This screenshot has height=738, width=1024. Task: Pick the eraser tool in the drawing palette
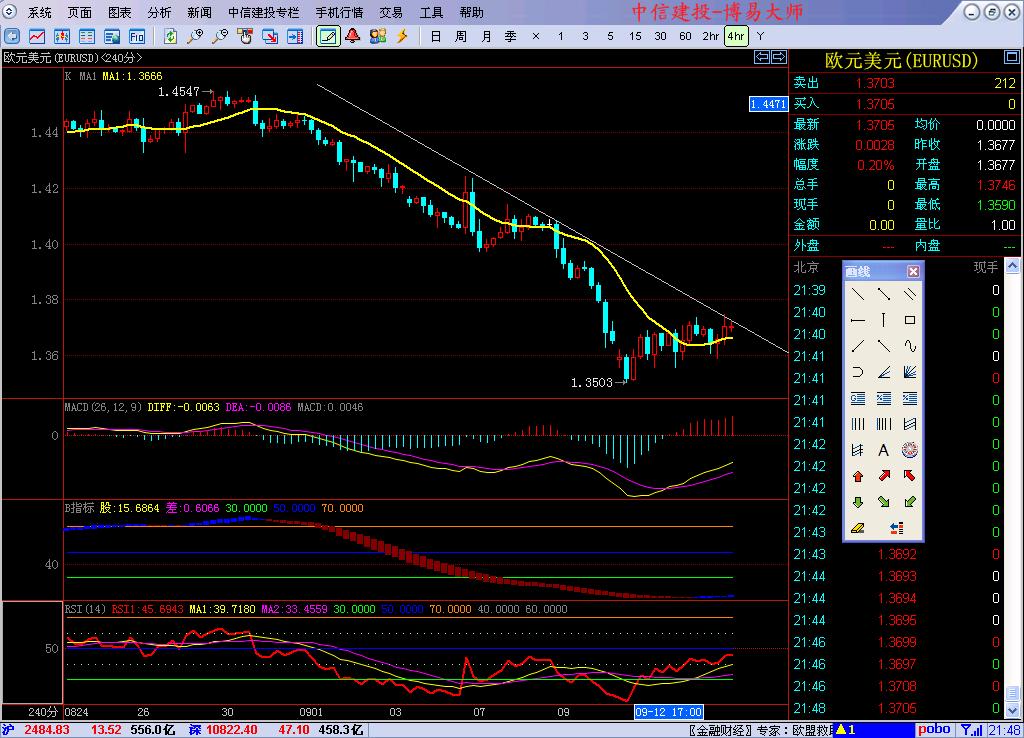(x=858, y=528)
